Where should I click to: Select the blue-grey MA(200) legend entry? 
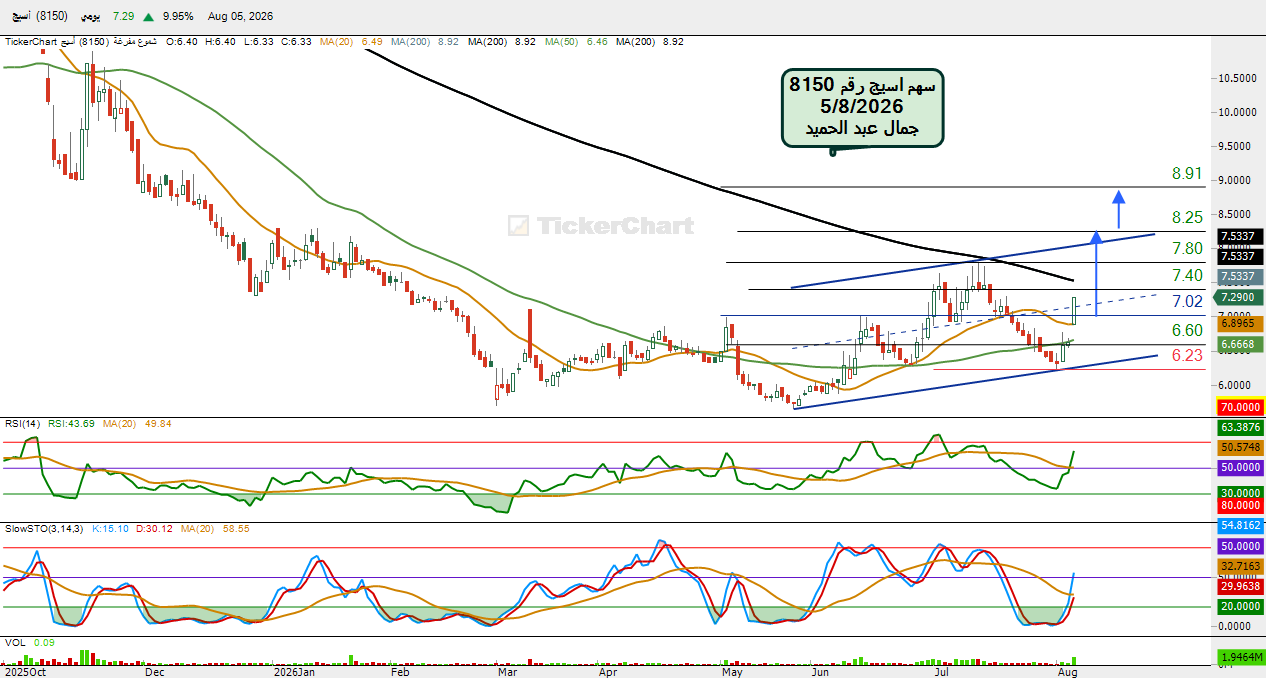(426, 42)
